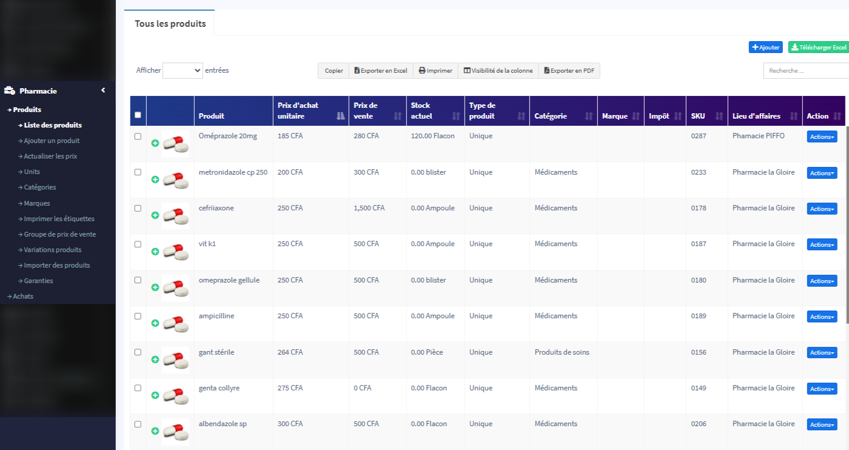
Task: Sort the SKU column using its arrows
Action: [x=718, y=116]
